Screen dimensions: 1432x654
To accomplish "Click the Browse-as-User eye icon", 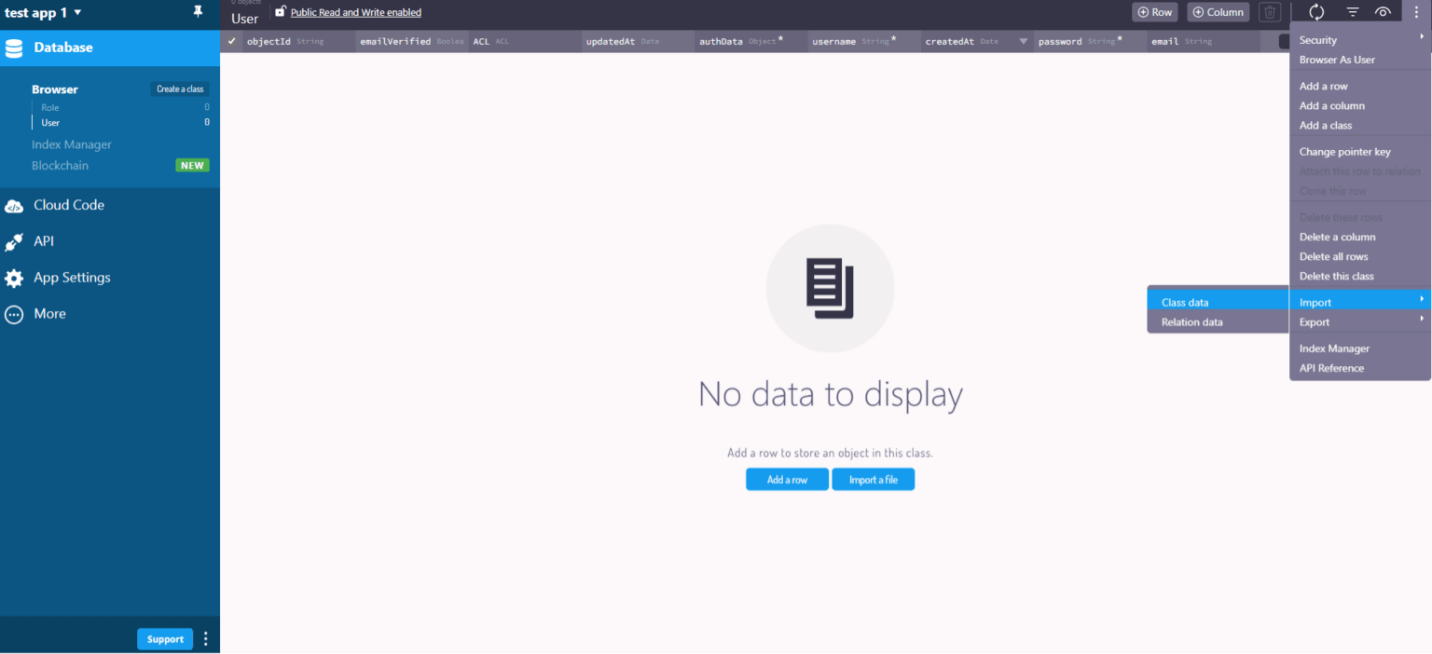I will [x=1383, y=12].
